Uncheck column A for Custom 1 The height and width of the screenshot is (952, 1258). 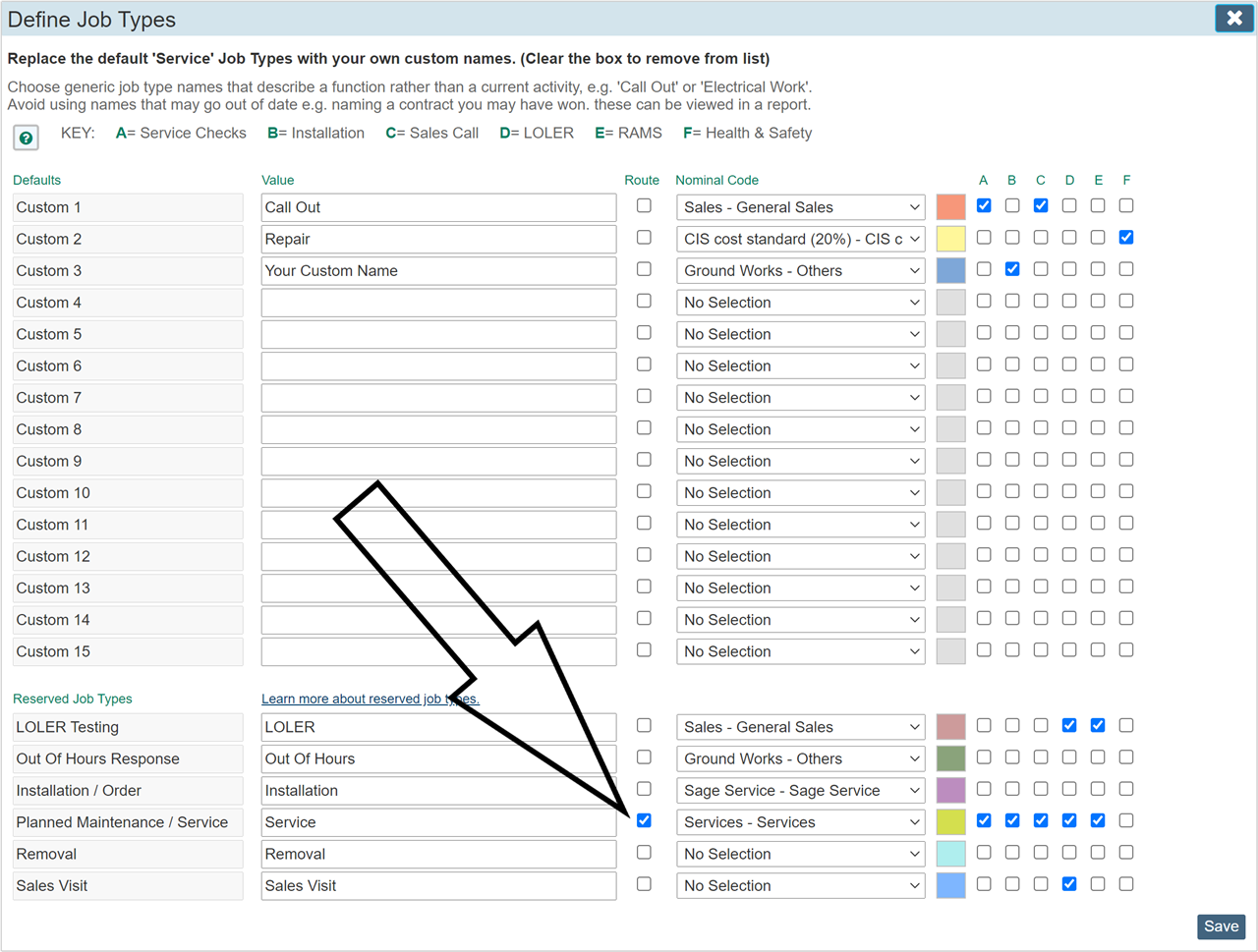[x=984, y=205]
